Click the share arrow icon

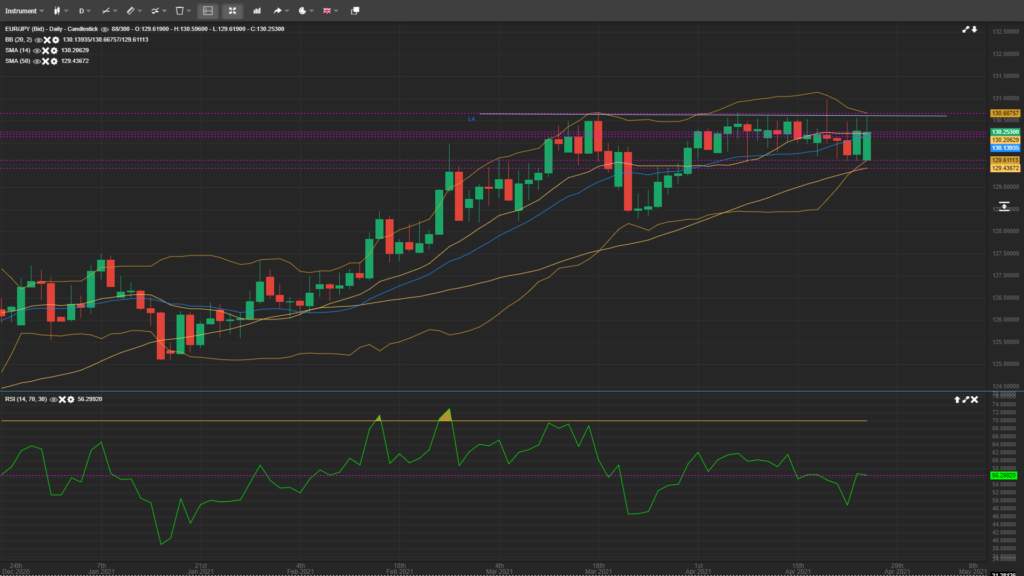[x=278, y=10]
